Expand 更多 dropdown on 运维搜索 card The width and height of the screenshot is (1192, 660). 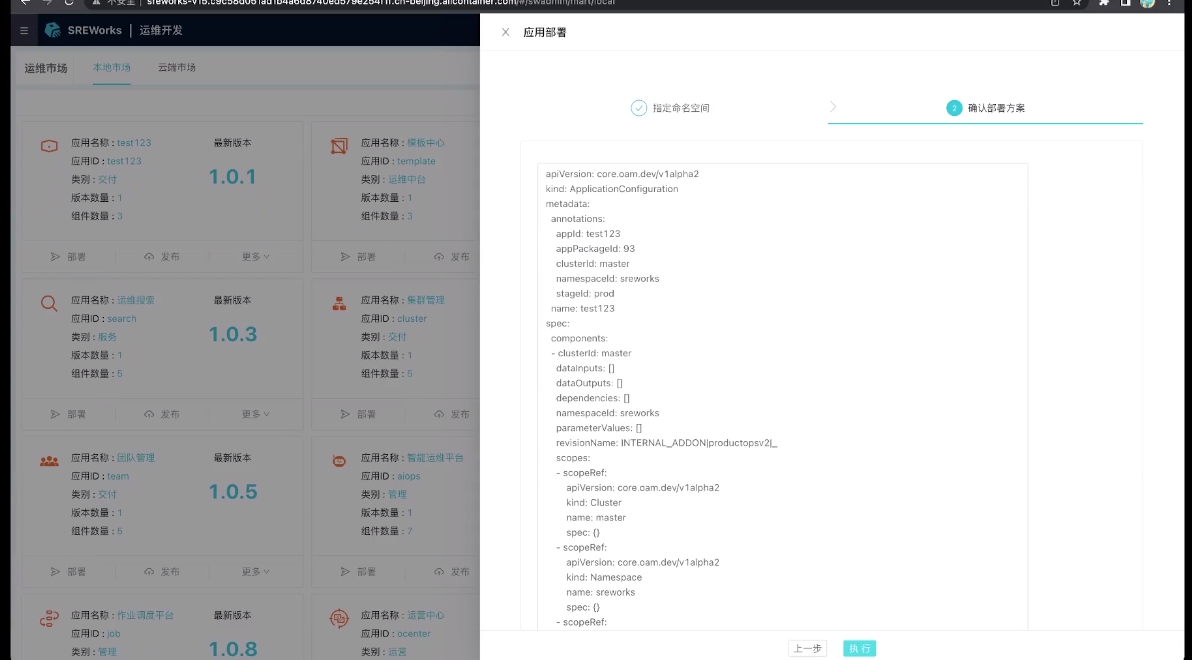click(x=255, y=414)
